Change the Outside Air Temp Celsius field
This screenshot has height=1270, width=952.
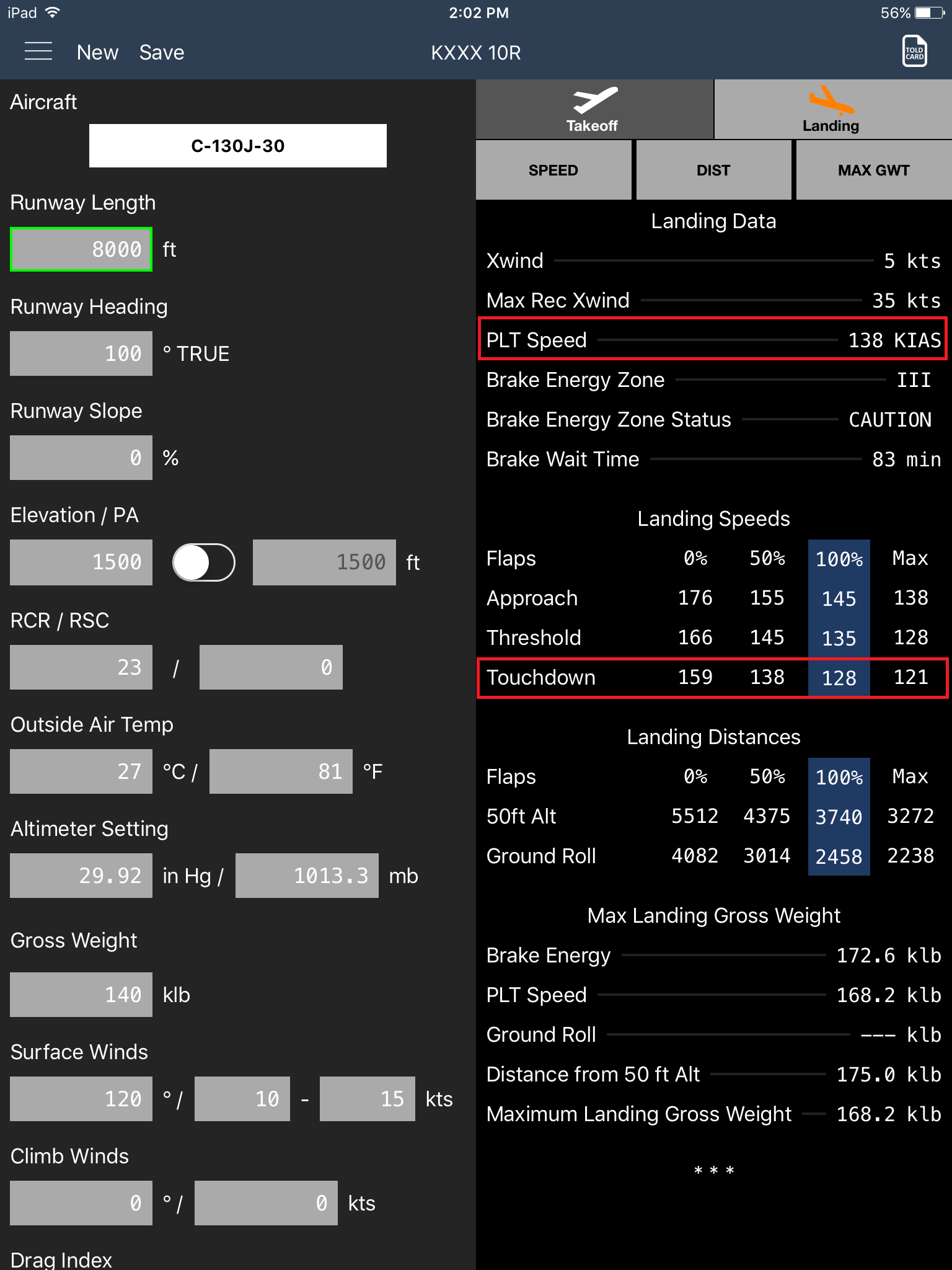(81, 771)
